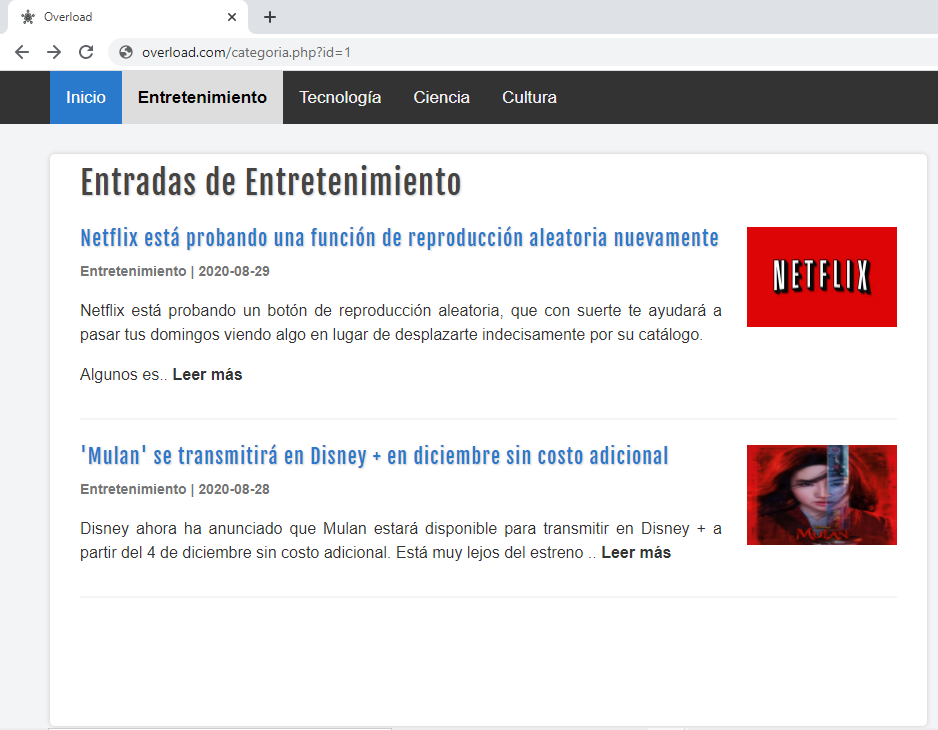Open the Entretenimiento menu item
The height and width of the screenshot is (730, 938).
click(x=202, y=98)
